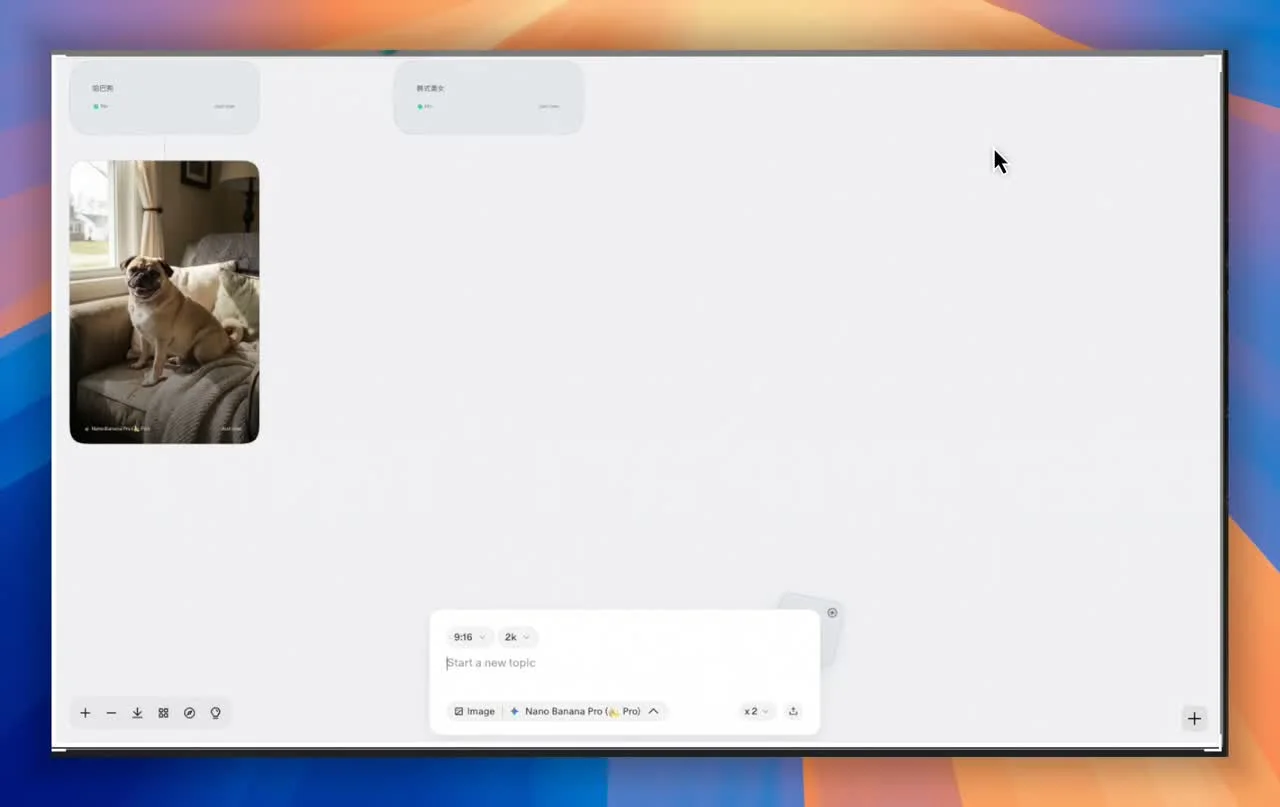This screenshot has width=1280, height=807.
Task: Select the Image mode button
Action: pyautogui.click(x=474, y=711)
